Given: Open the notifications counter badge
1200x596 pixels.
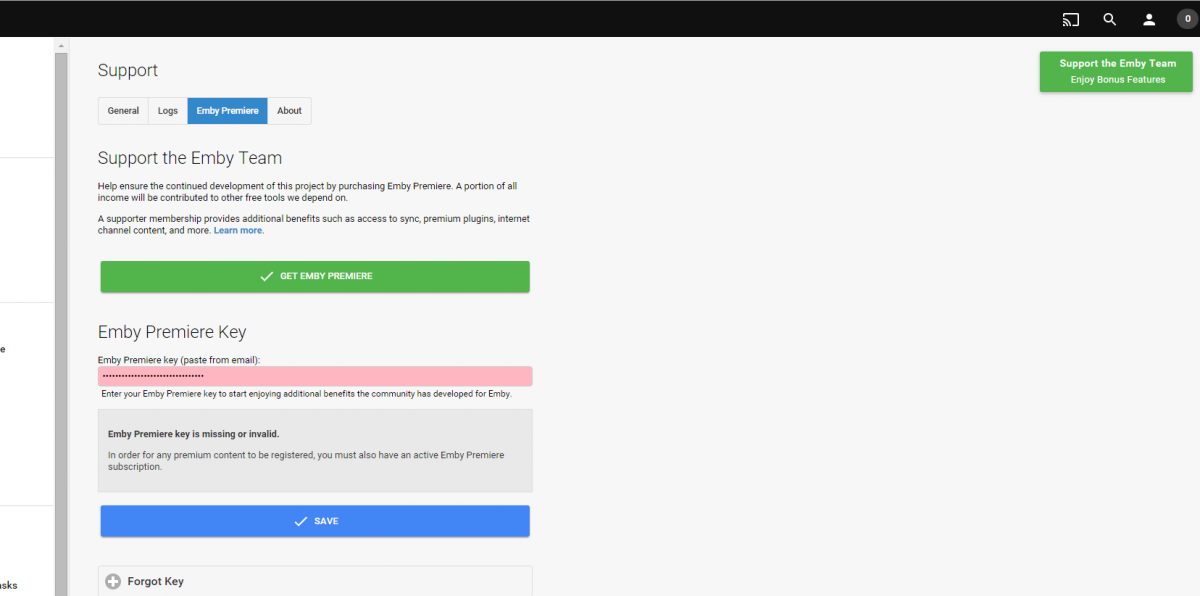Looking at the screenshot, I should pos(1187,19).
